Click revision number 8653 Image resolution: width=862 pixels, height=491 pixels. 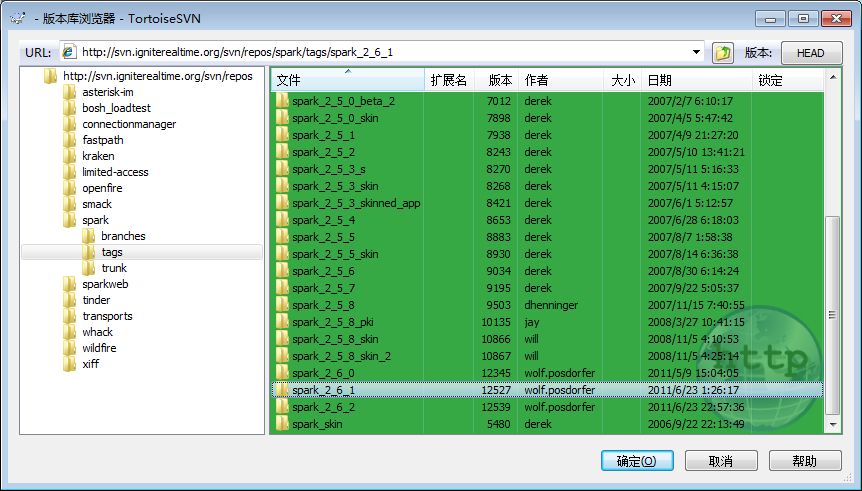click(498, 220)
